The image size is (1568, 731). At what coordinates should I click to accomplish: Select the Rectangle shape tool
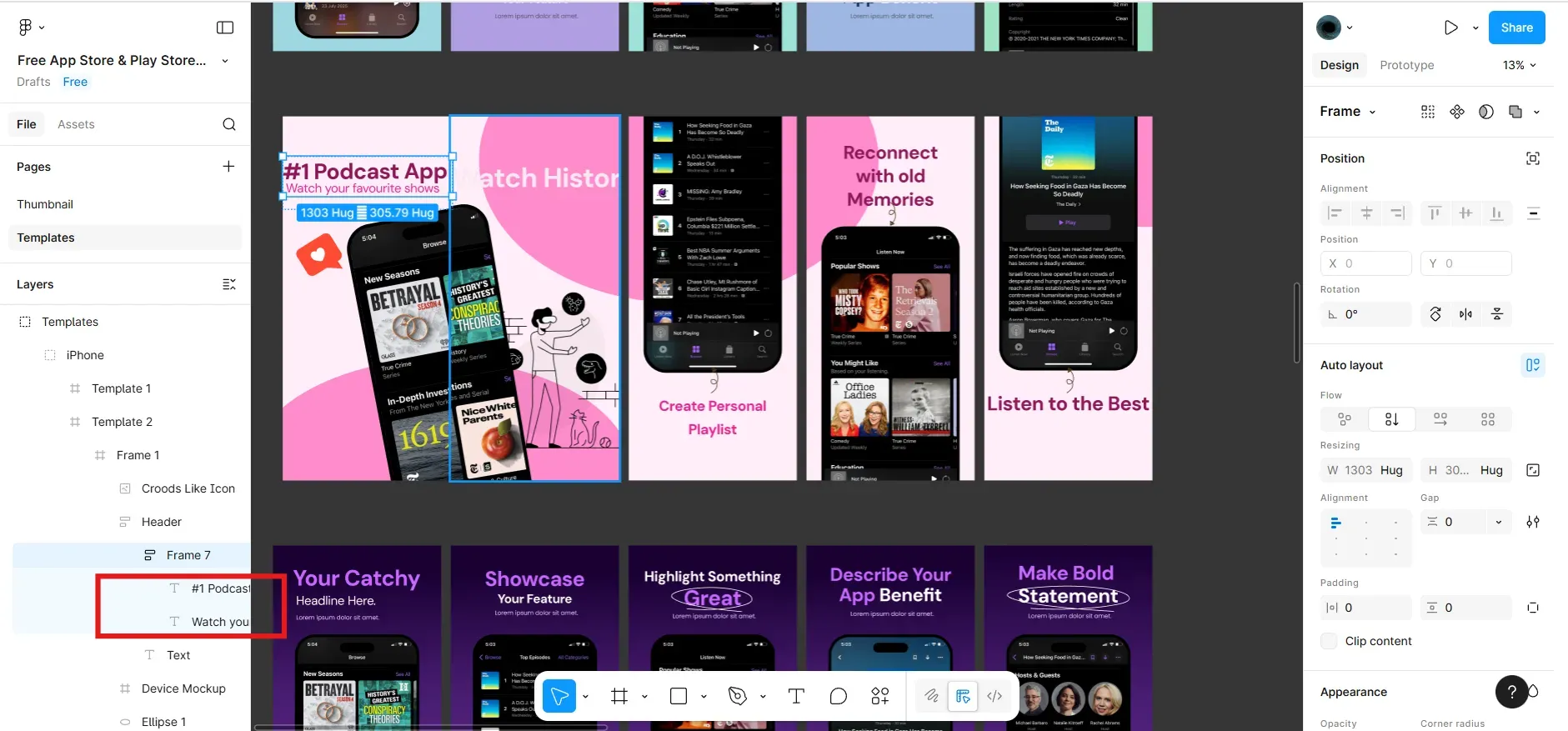(x=679, y=696)
